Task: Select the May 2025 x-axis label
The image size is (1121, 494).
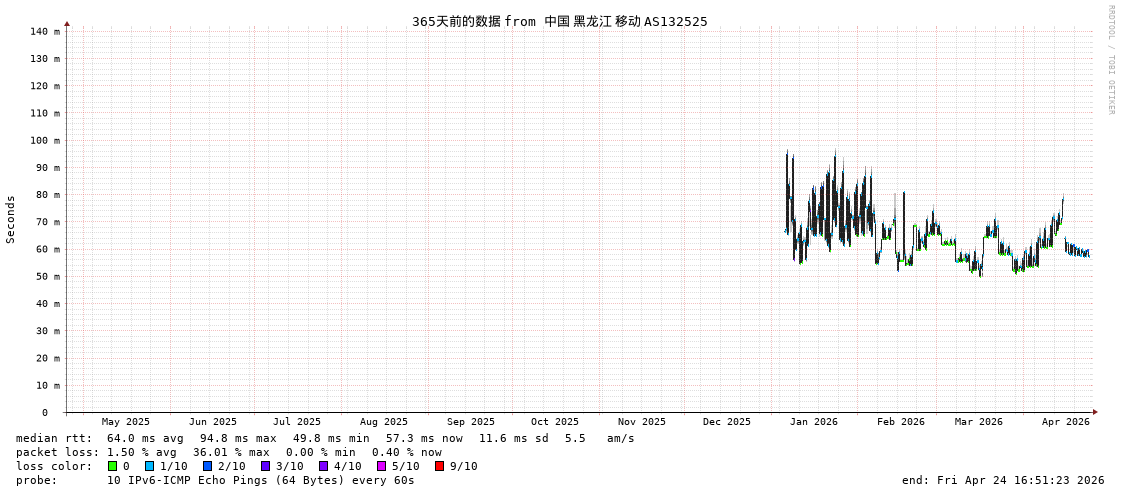Action: coord(126,422)
